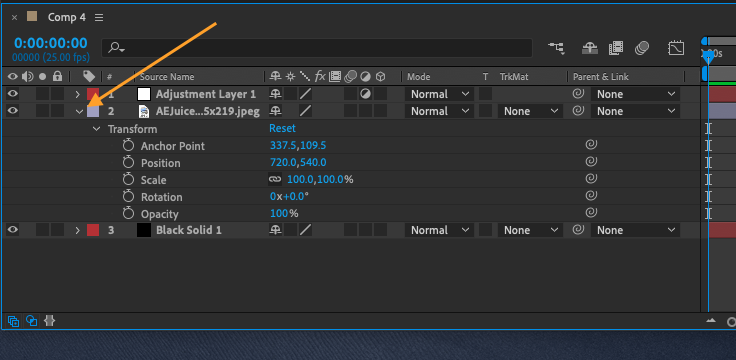The image size is (736, 360).
Task: Expand Black Solid 1 properties
Action: (78, 230)
